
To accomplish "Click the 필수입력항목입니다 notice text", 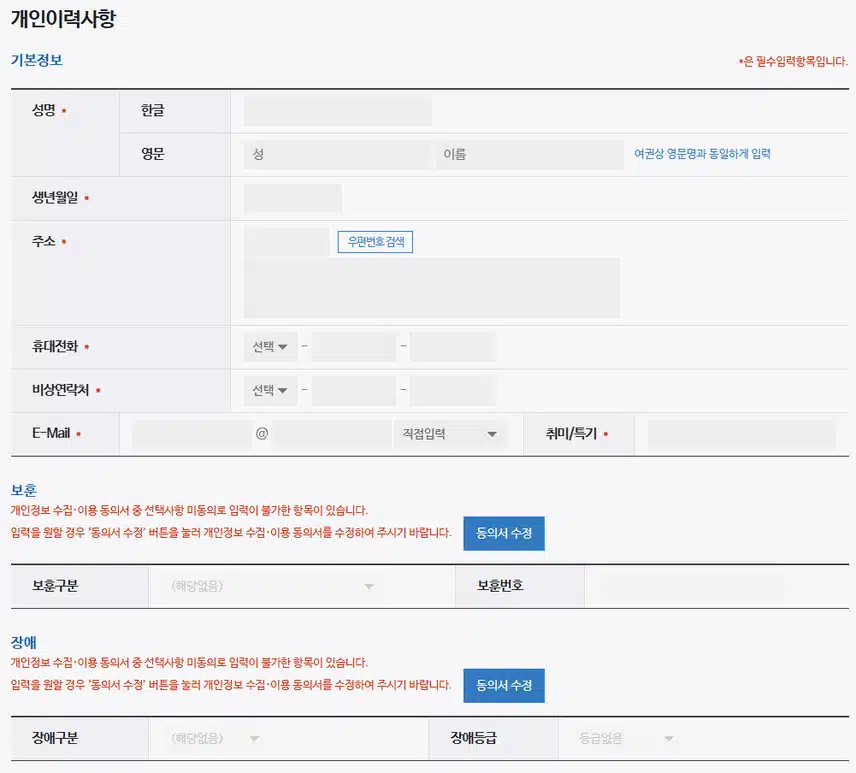I will [x=793, y=61].
